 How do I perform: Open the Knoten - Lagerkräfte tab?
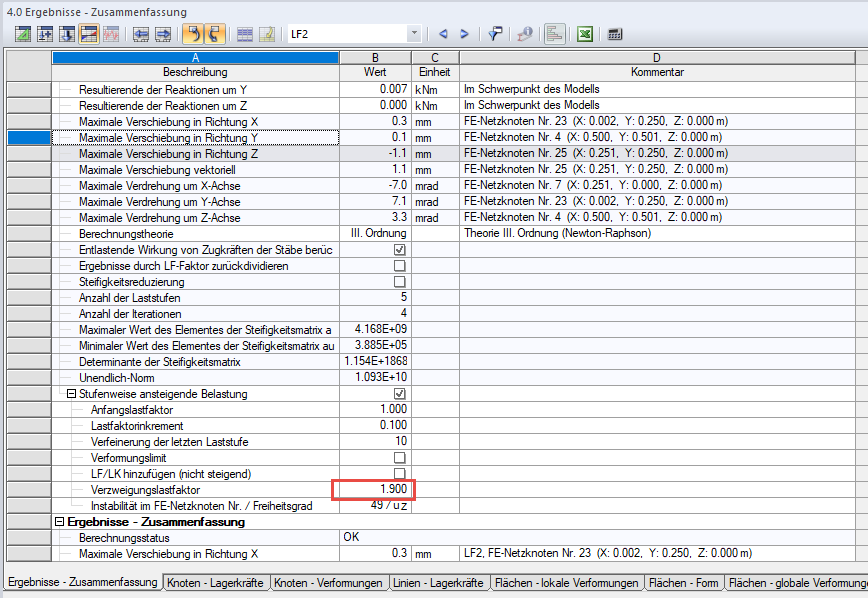(x=215, y=582)
